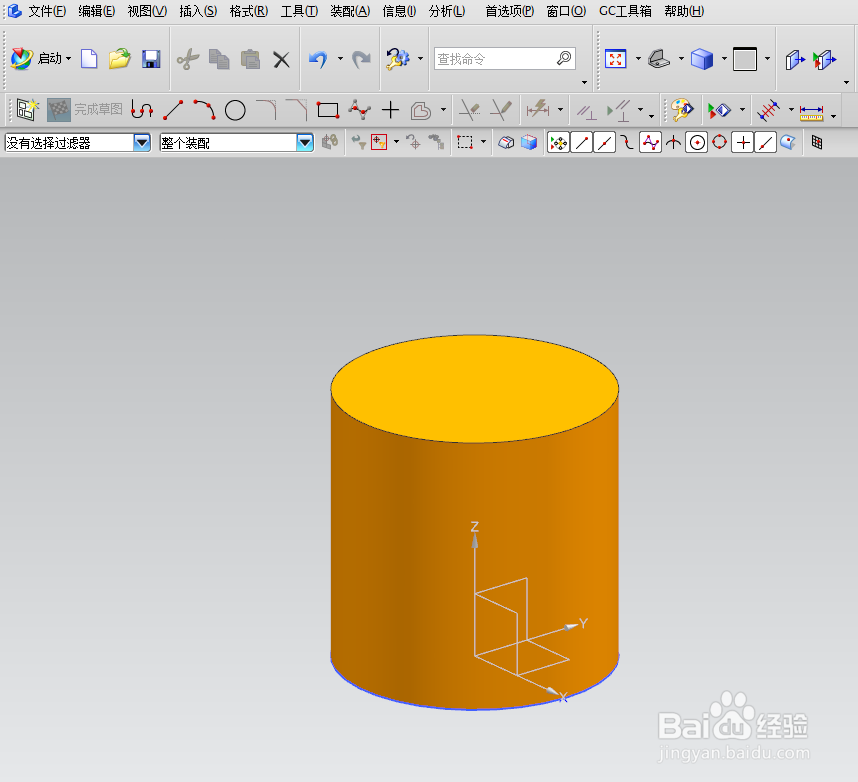This screenshot has height=782, width=858.
Task: Open the 插入(S) menu
Action: [198, 11]
